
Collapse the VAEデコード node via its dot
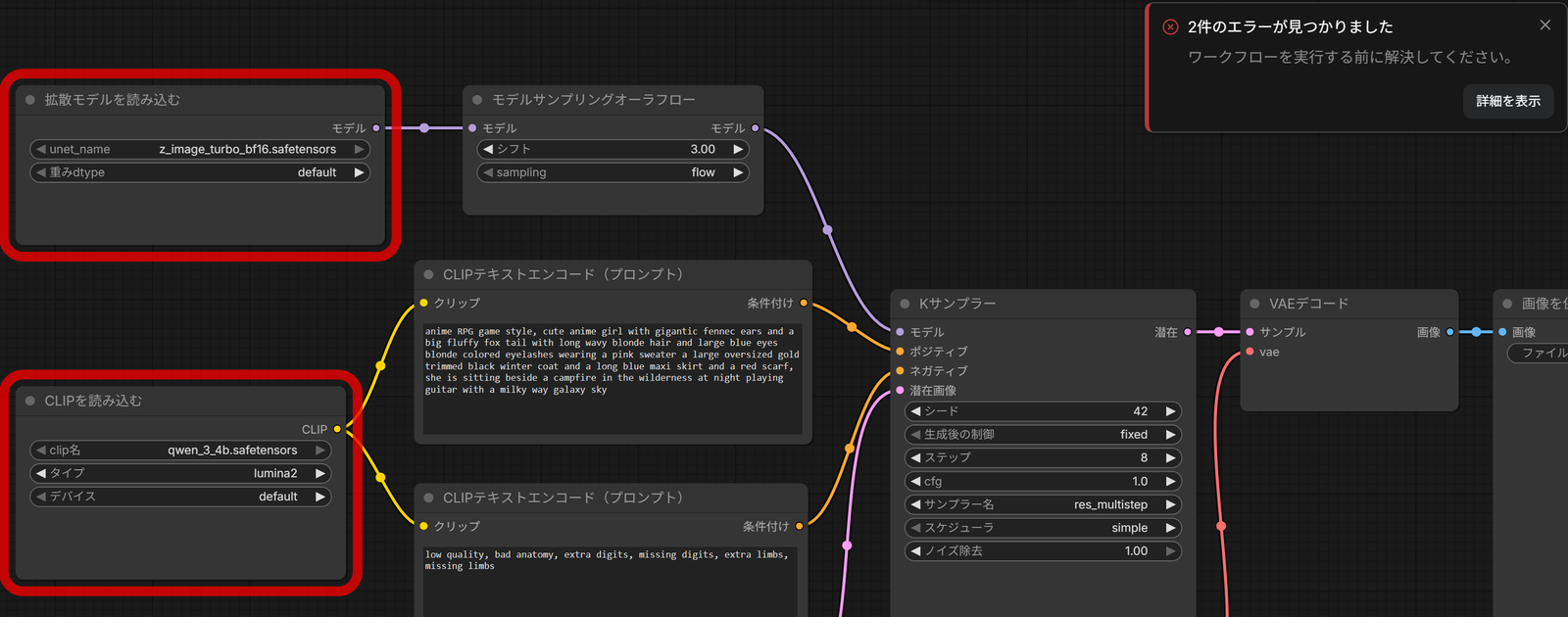click(x=1254, y=304)
